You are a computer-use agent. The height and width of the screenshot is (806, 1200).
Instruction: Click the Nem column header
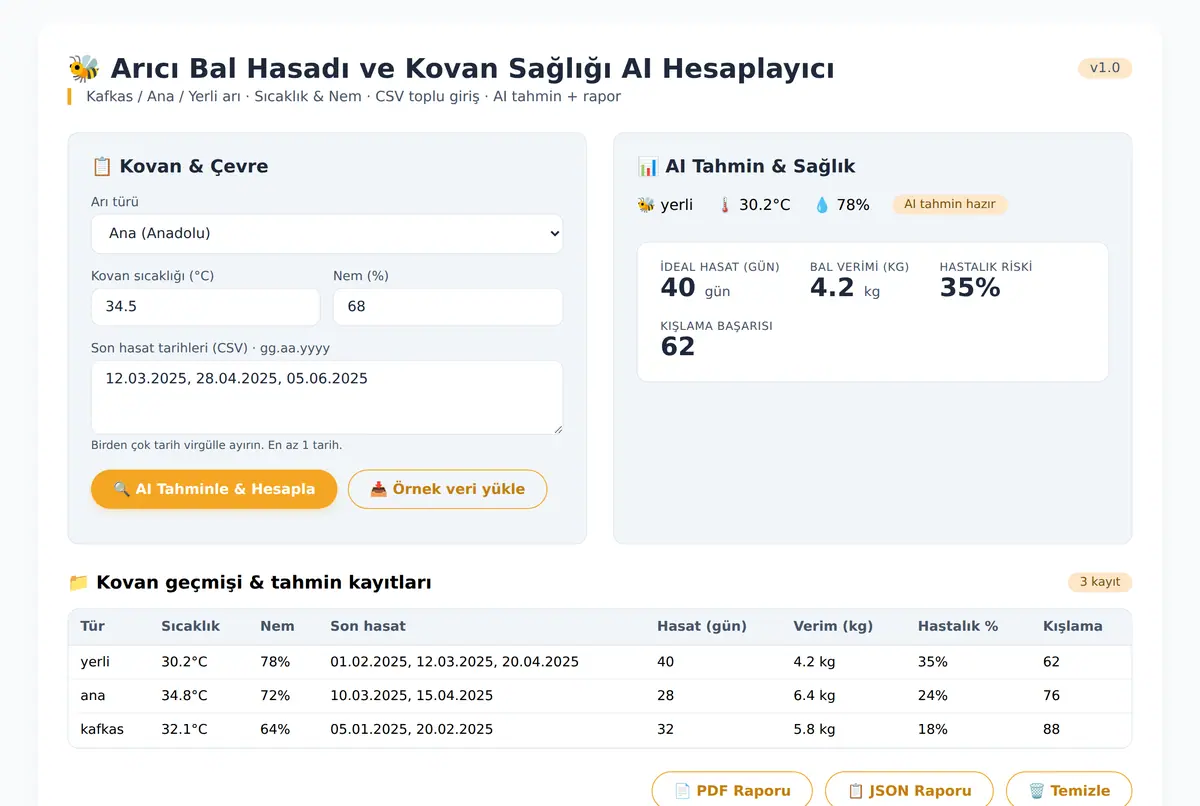click(277, 626)
